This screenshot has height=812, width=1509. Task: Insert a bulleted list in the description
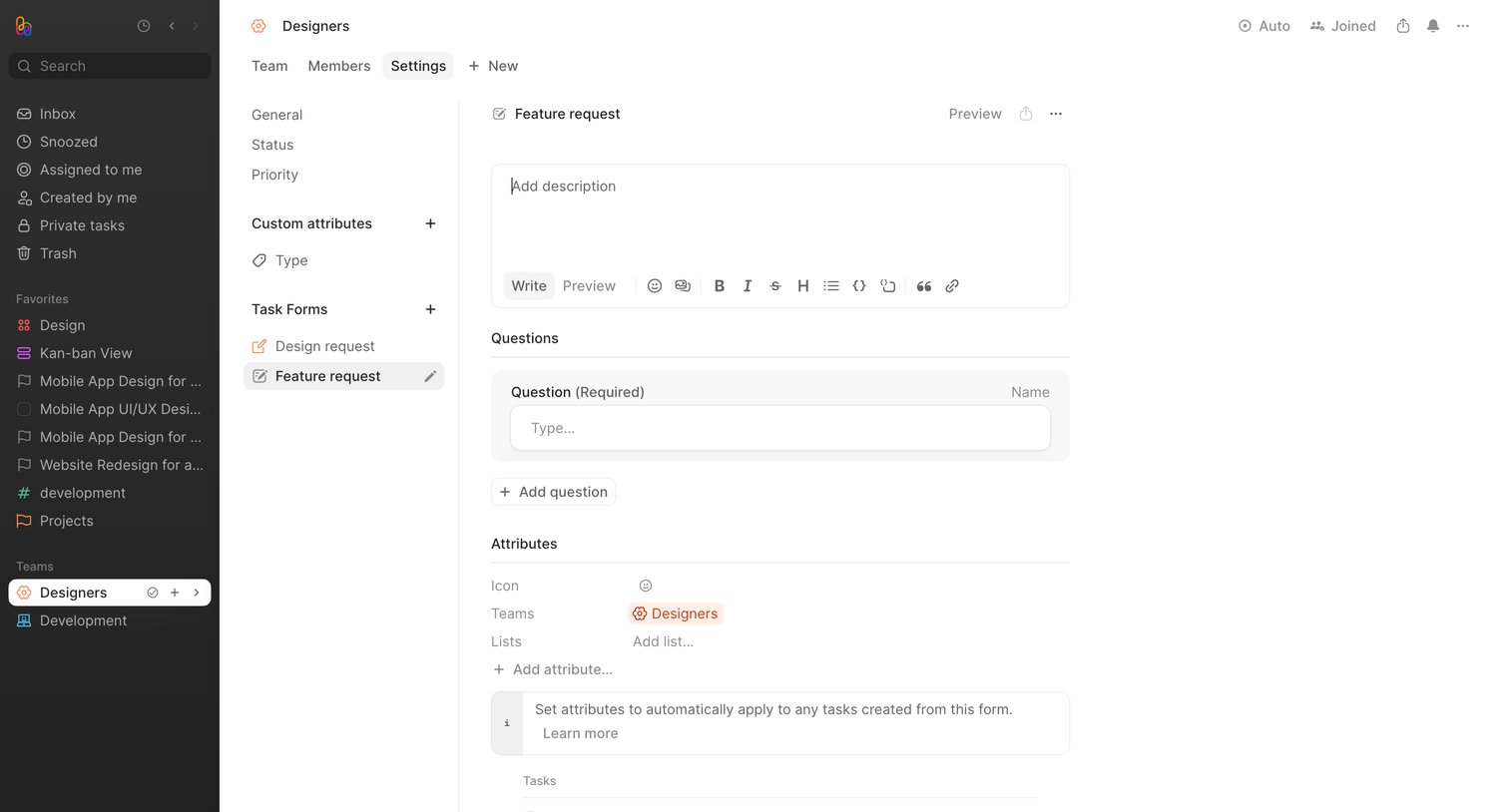pyautogui.click(x=831, y=286)
